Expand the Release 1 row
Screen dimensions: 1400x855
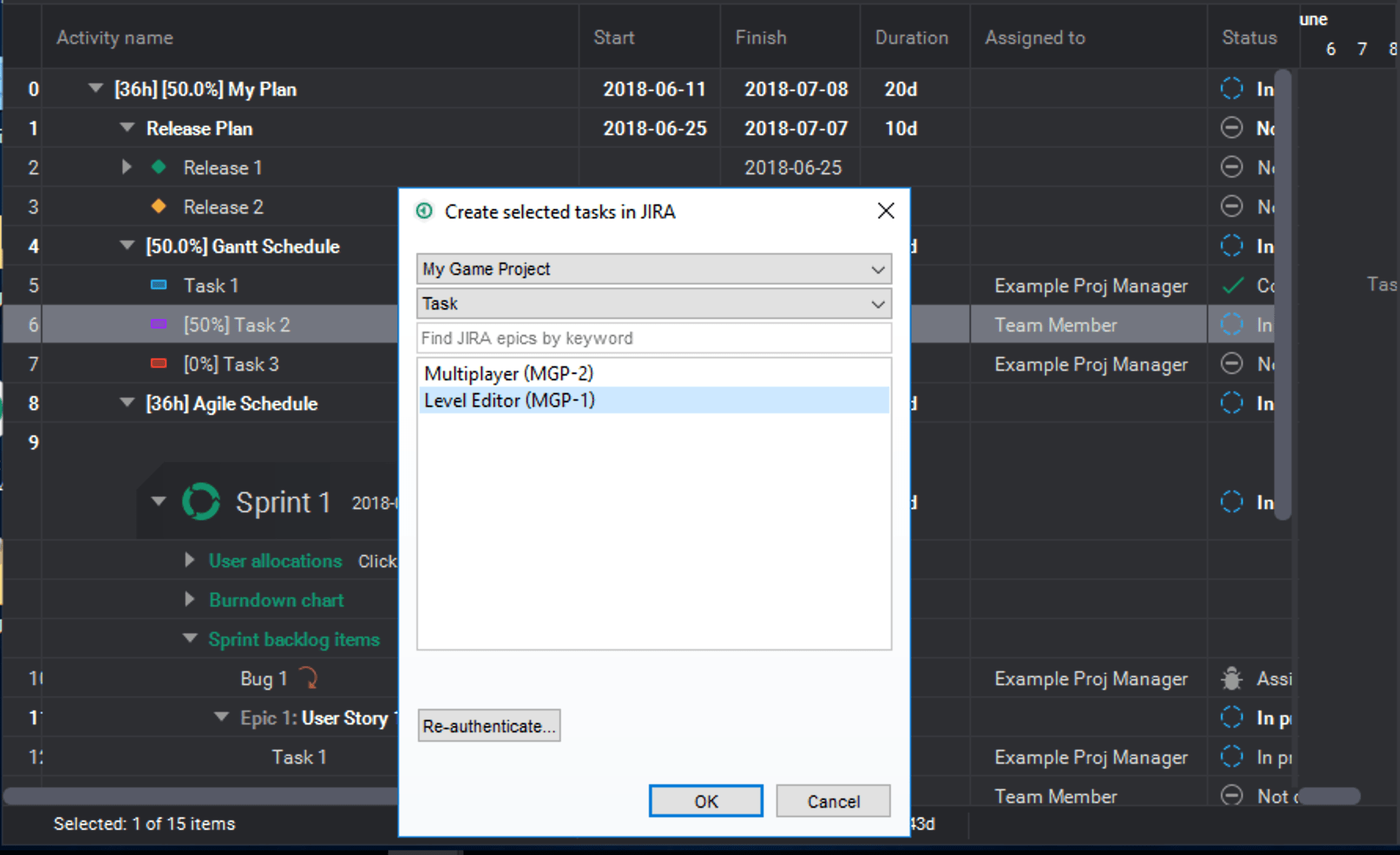pos(126,167)
